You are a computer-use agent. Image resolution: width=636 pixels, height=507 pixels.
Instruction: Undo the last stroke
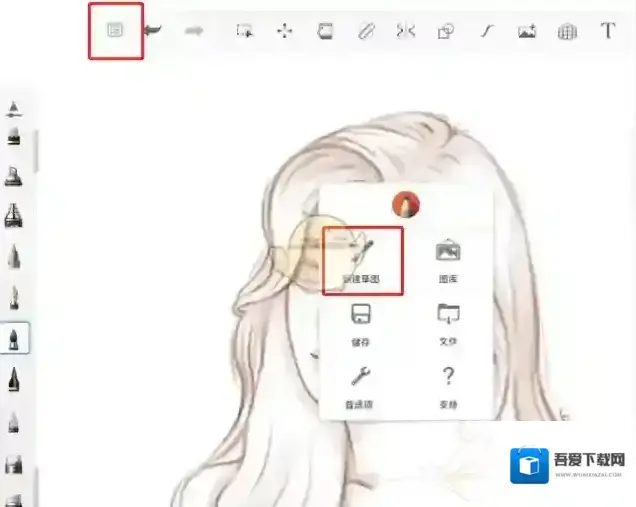154,30
